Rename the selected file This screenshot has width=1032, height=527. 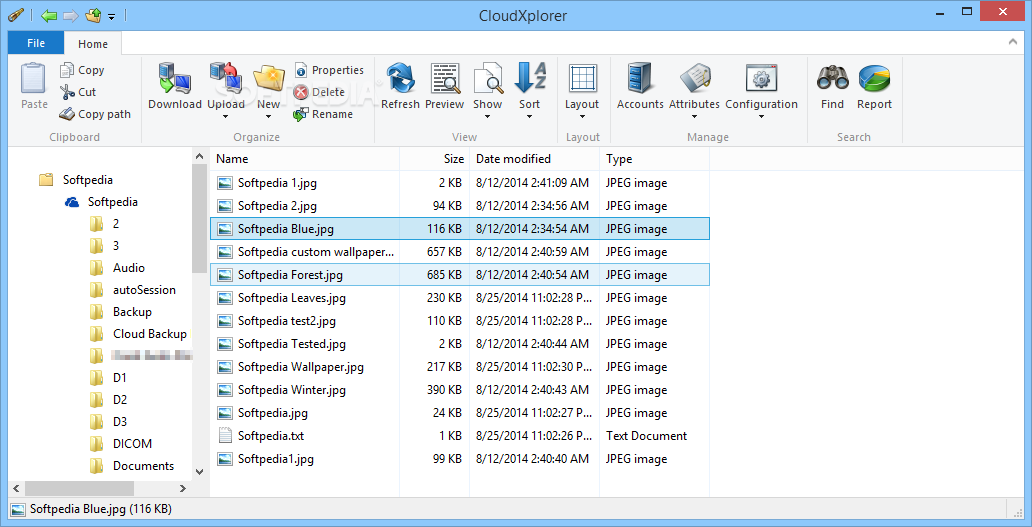coord(323,114)
